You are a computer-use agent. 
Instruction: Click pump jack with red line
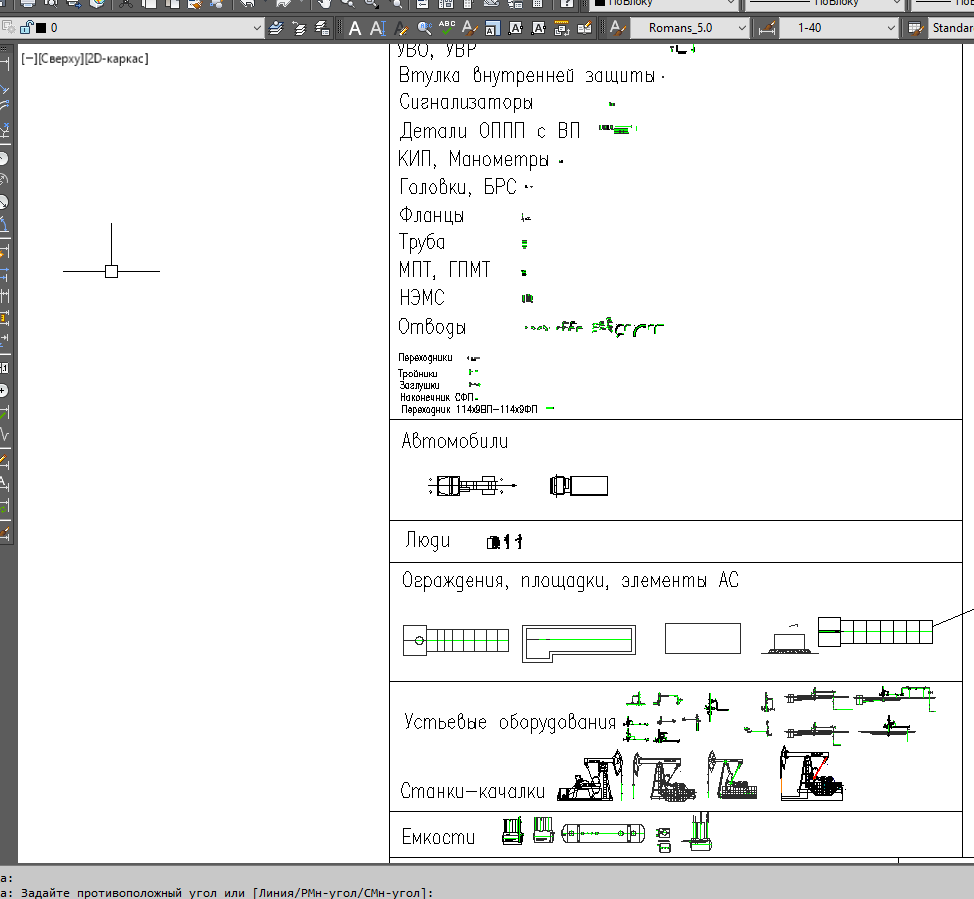(812, 774)
